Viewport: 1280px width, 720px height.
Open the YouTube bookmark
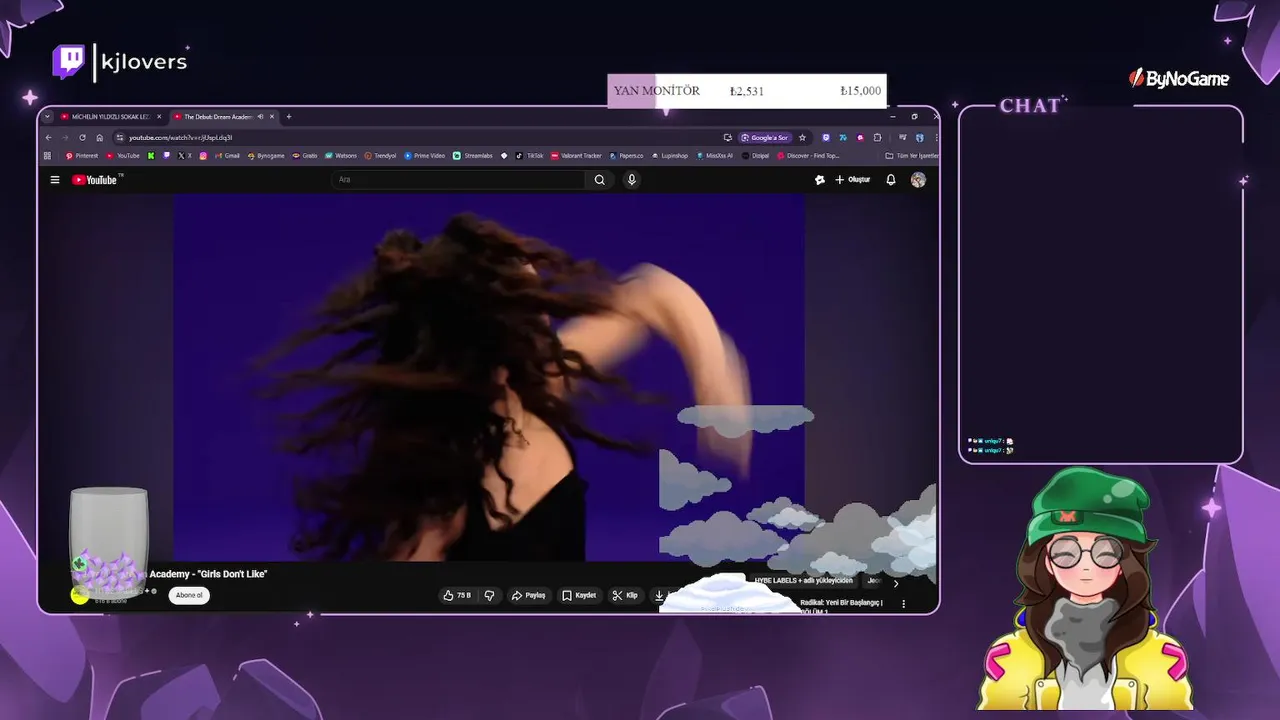pyautogui.click(x=123, y=156)
